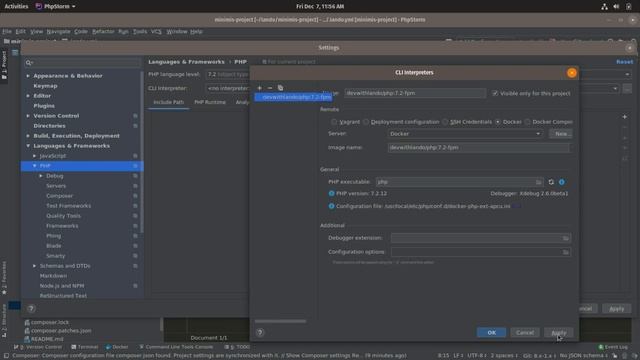The image size is (640, 360).
Task: Select the Docker Compose remote option
Action: [x=549, y=122]
